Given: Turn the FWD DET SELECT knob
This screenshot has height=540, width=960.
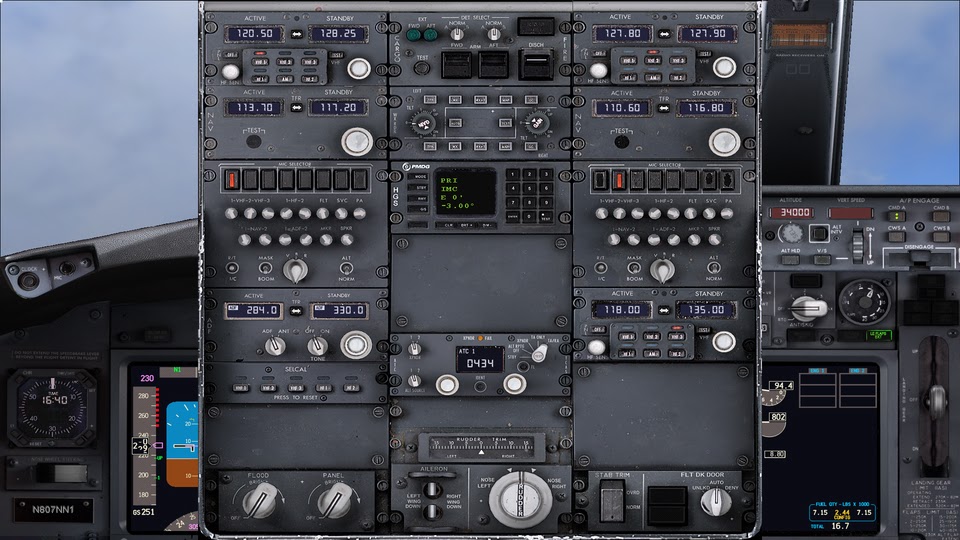Looking at the screenshot, I should coord(457,34).
